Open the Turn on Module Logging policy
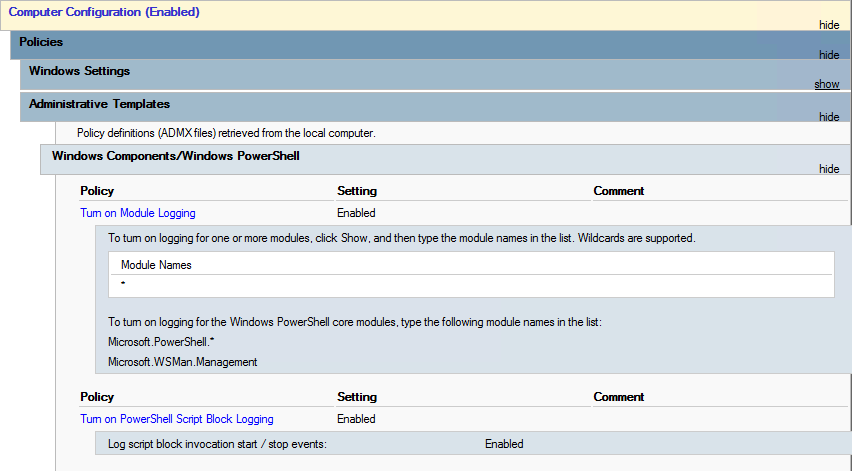This screenshot has height=471, width=852. 138,213
